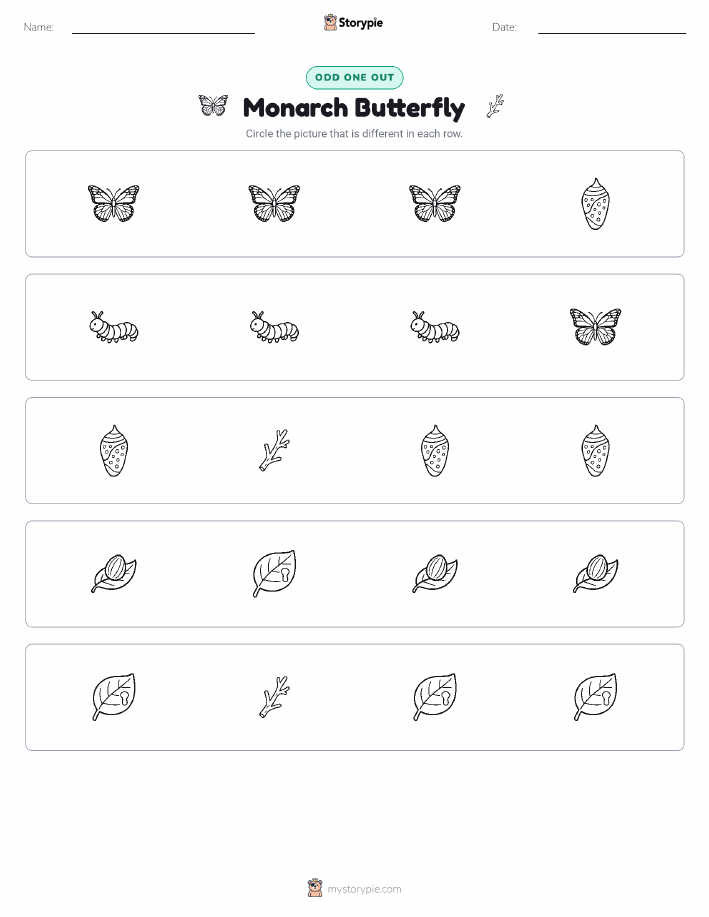Open the mystorypie.com footer link
This screenshot has width=709, height=917.
tap(364, 889)
